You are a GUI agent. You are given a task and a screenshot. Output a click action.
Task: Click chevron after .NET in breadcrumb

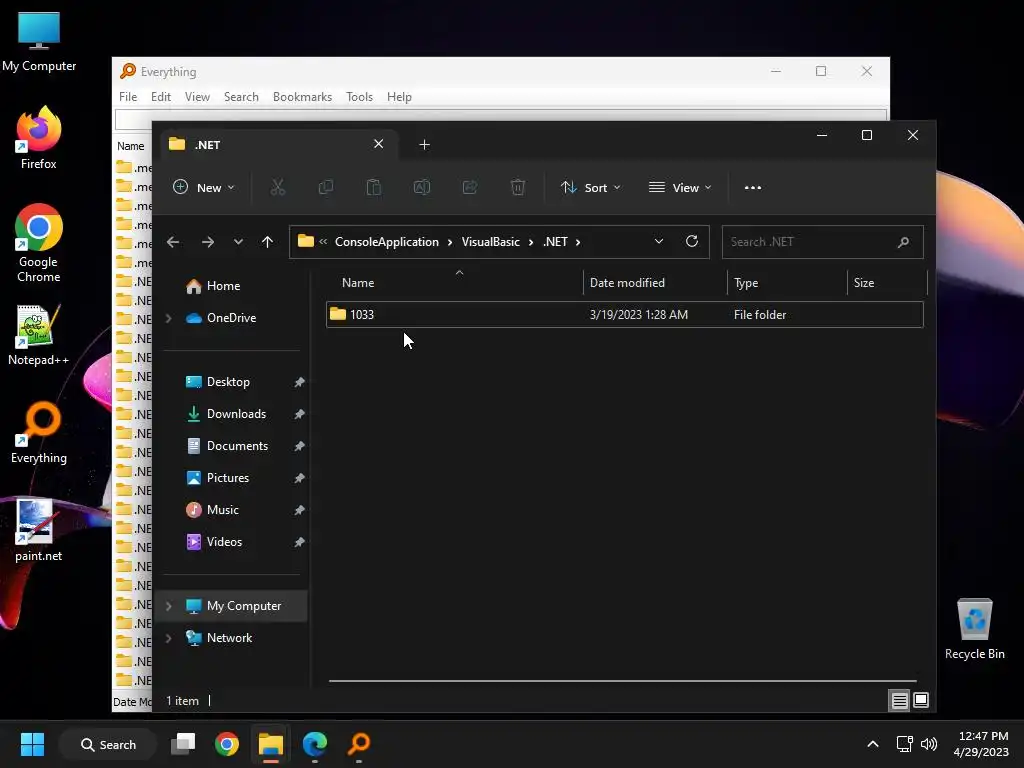[578, 242]
